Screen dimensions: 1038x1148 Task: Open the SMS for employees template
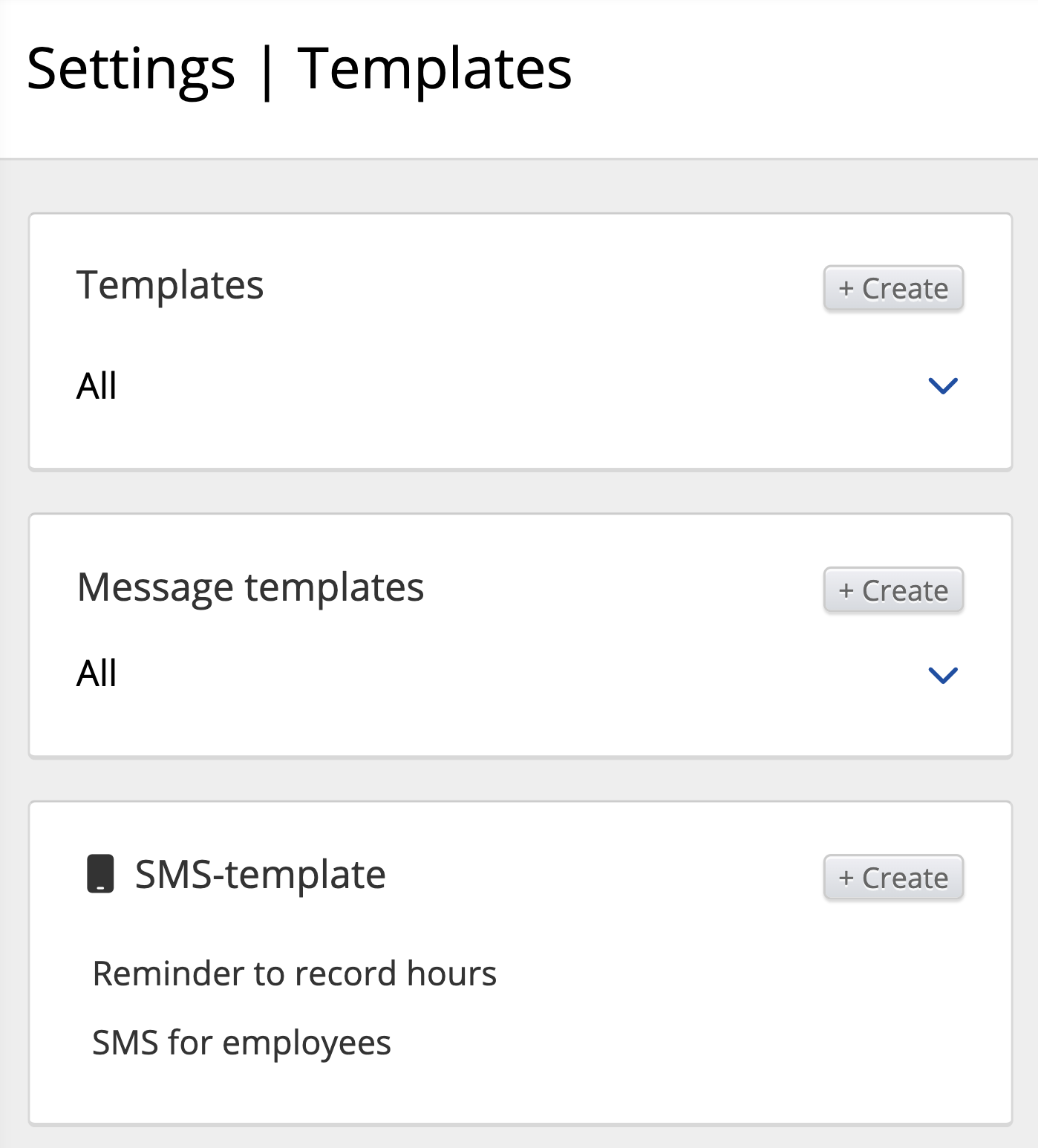point(241,1043)
